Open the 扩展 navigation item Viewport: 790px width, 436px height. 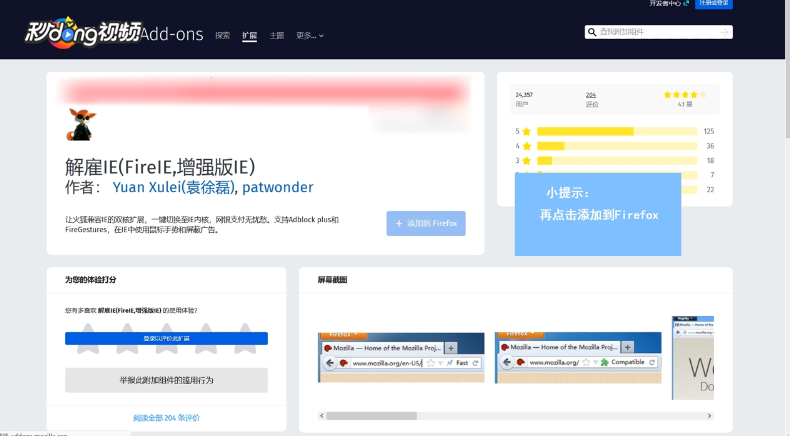[249, 35]
